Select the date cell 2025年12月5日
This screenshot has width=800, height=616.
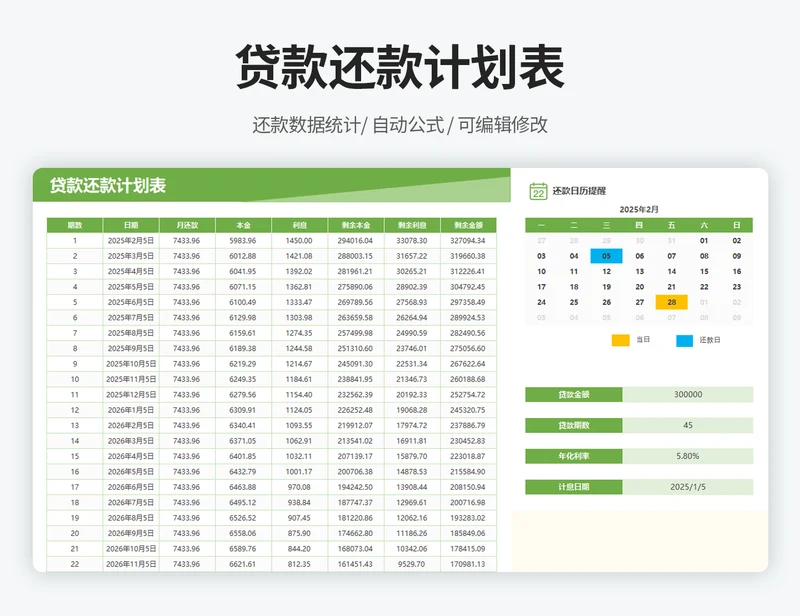[131, 395]
